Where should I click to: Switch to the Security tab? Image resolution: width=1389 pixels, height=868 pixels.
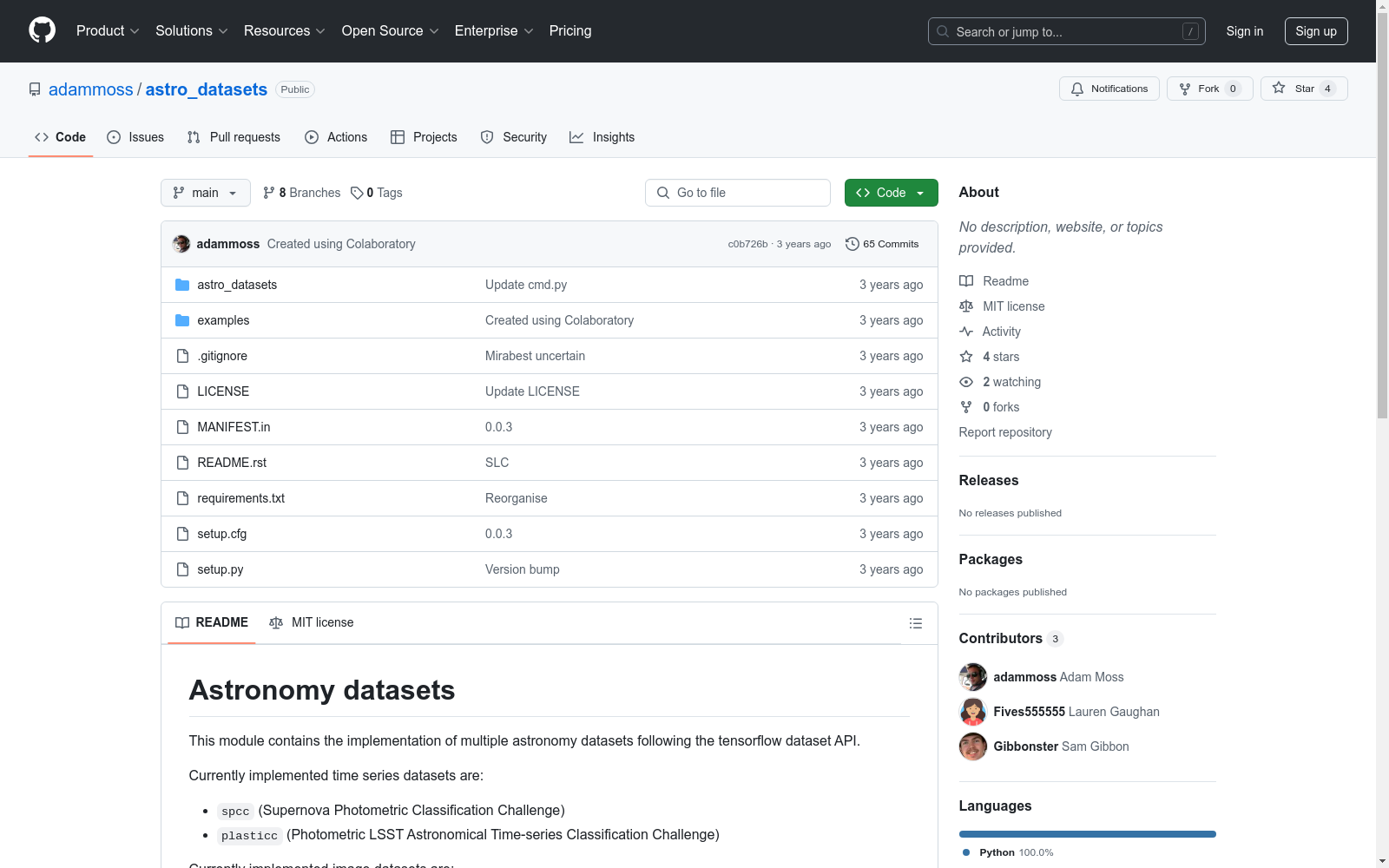(x=514, y=137)
